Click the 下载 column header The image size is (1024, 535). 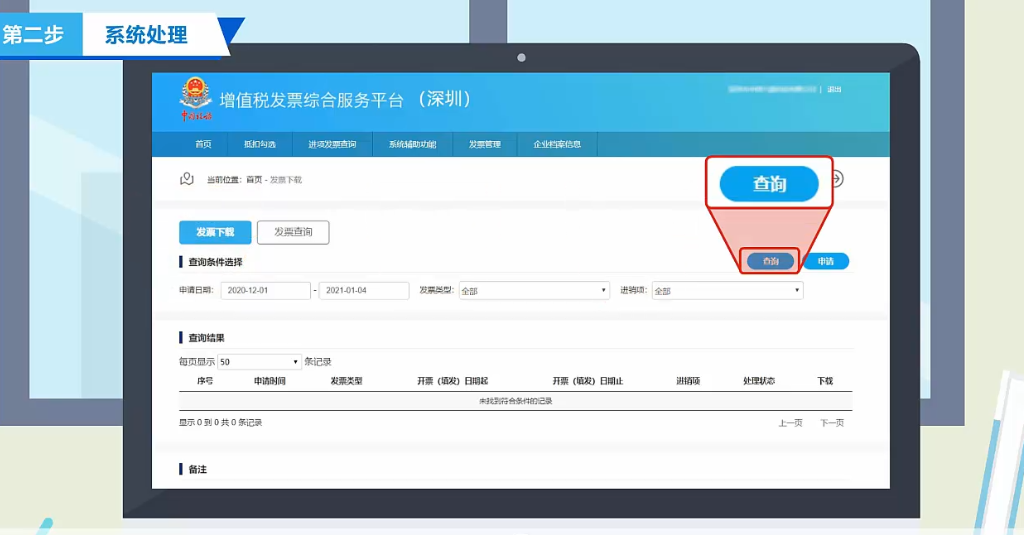(825, 381)
